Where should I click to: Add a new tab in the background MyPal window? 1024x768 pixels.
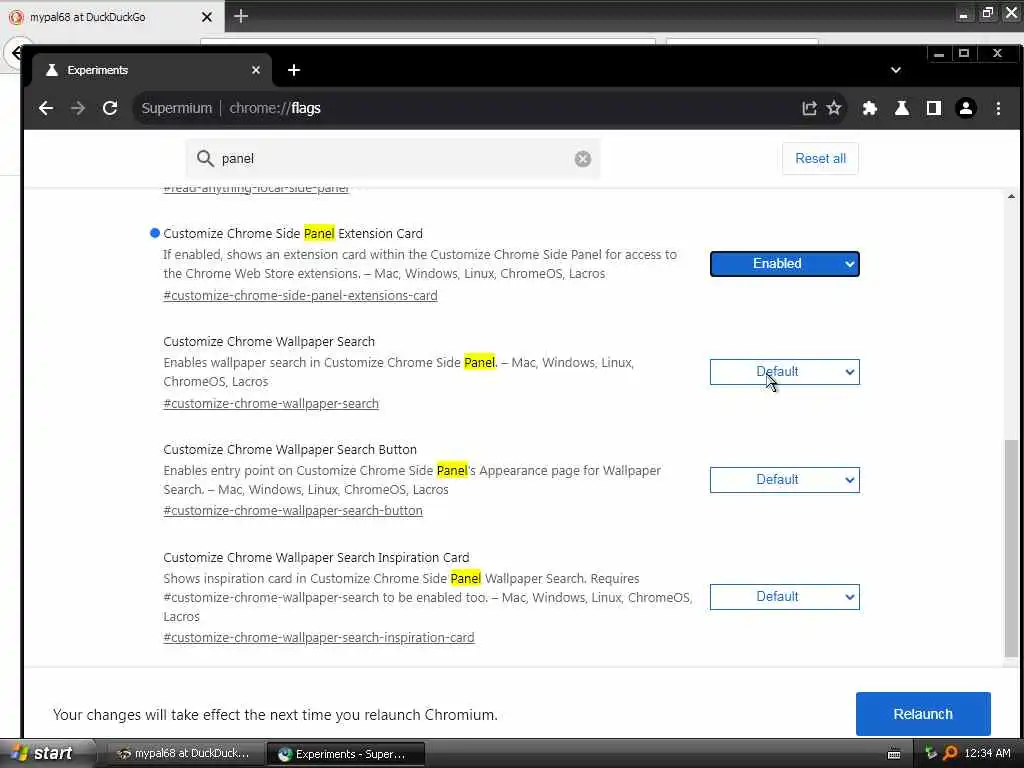tap(240, 16)
